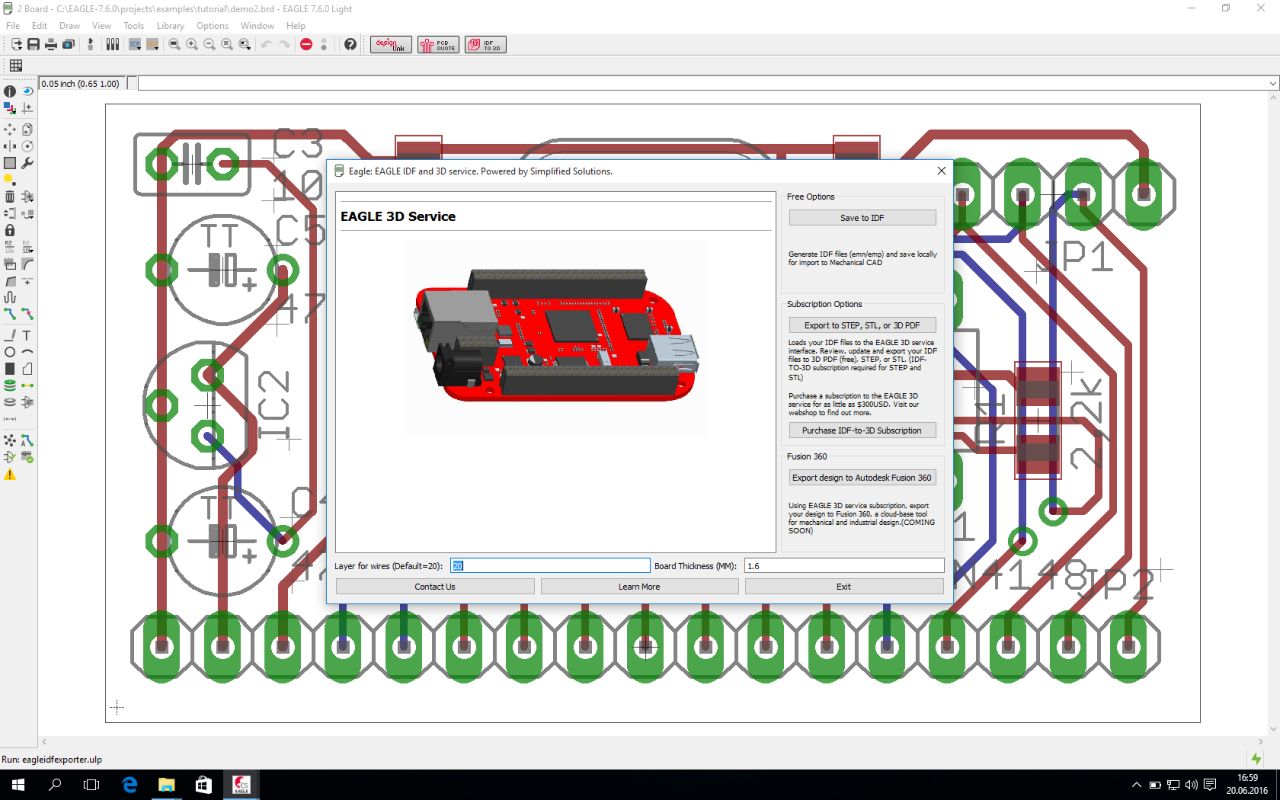
Task: Click the Save icon in top toolbar
Action: [33, 44]
